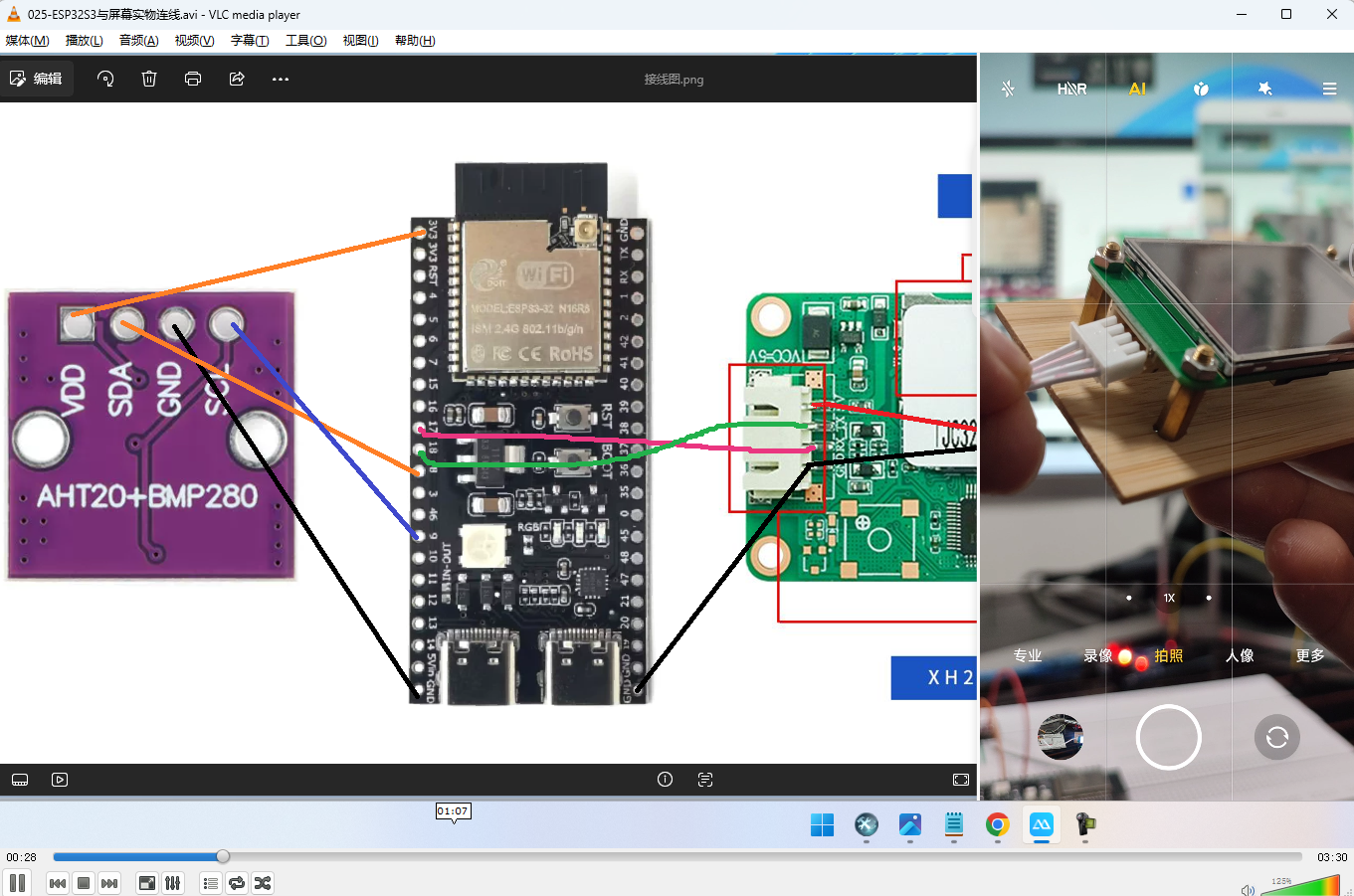The width and height of the screenshot is (1354, 896).
Task: Open the camera gallery thumbnail
Action: click(1061, 737)
